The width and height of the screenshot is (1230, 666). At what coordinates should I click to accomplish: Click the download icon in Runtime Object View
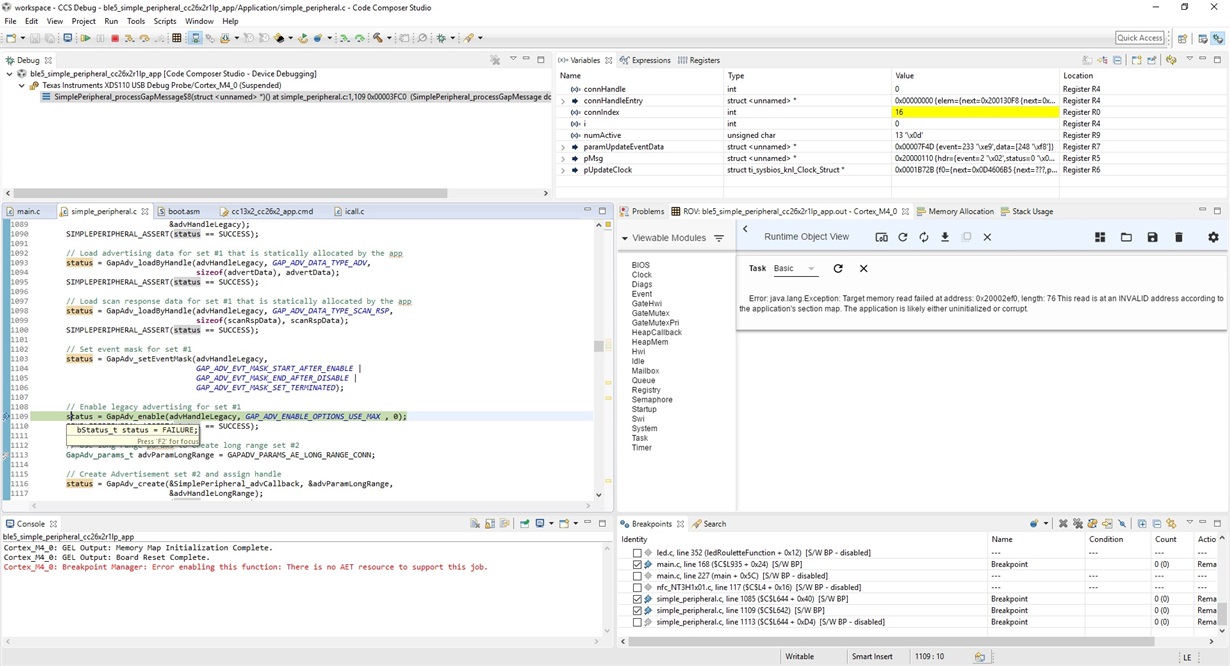click(x=945, y=237)
